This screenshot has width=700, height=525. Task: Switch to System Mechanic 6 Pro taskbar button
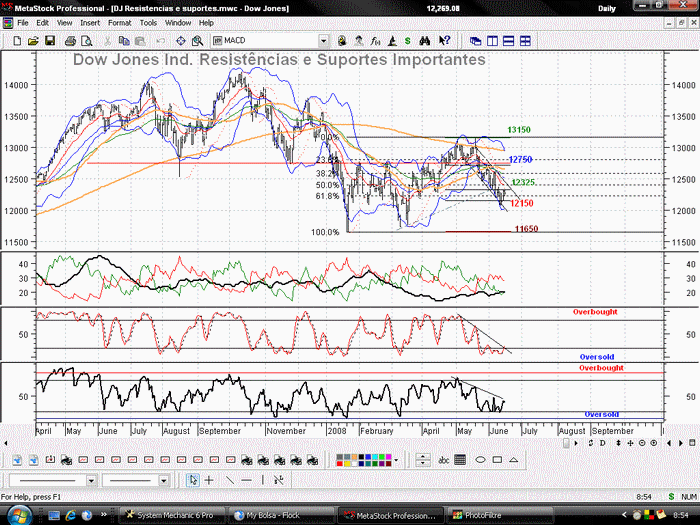[x=172, y=516]
